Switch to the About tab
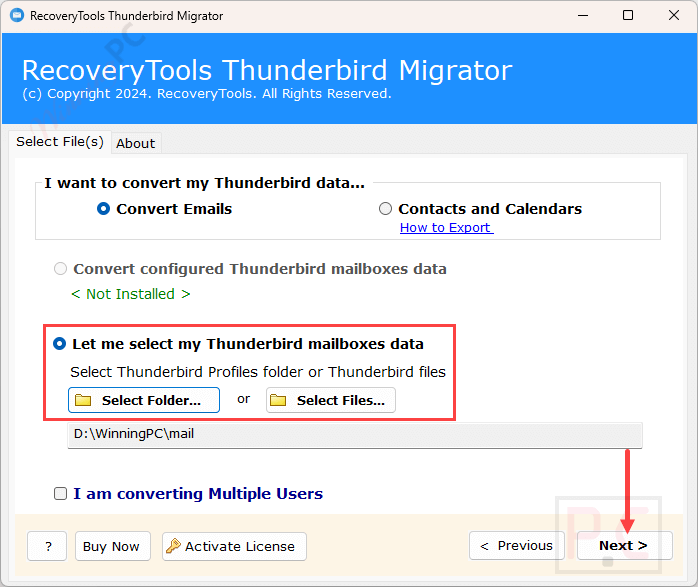The width and height of the screenshot is (698, 587). coord(135,143)
